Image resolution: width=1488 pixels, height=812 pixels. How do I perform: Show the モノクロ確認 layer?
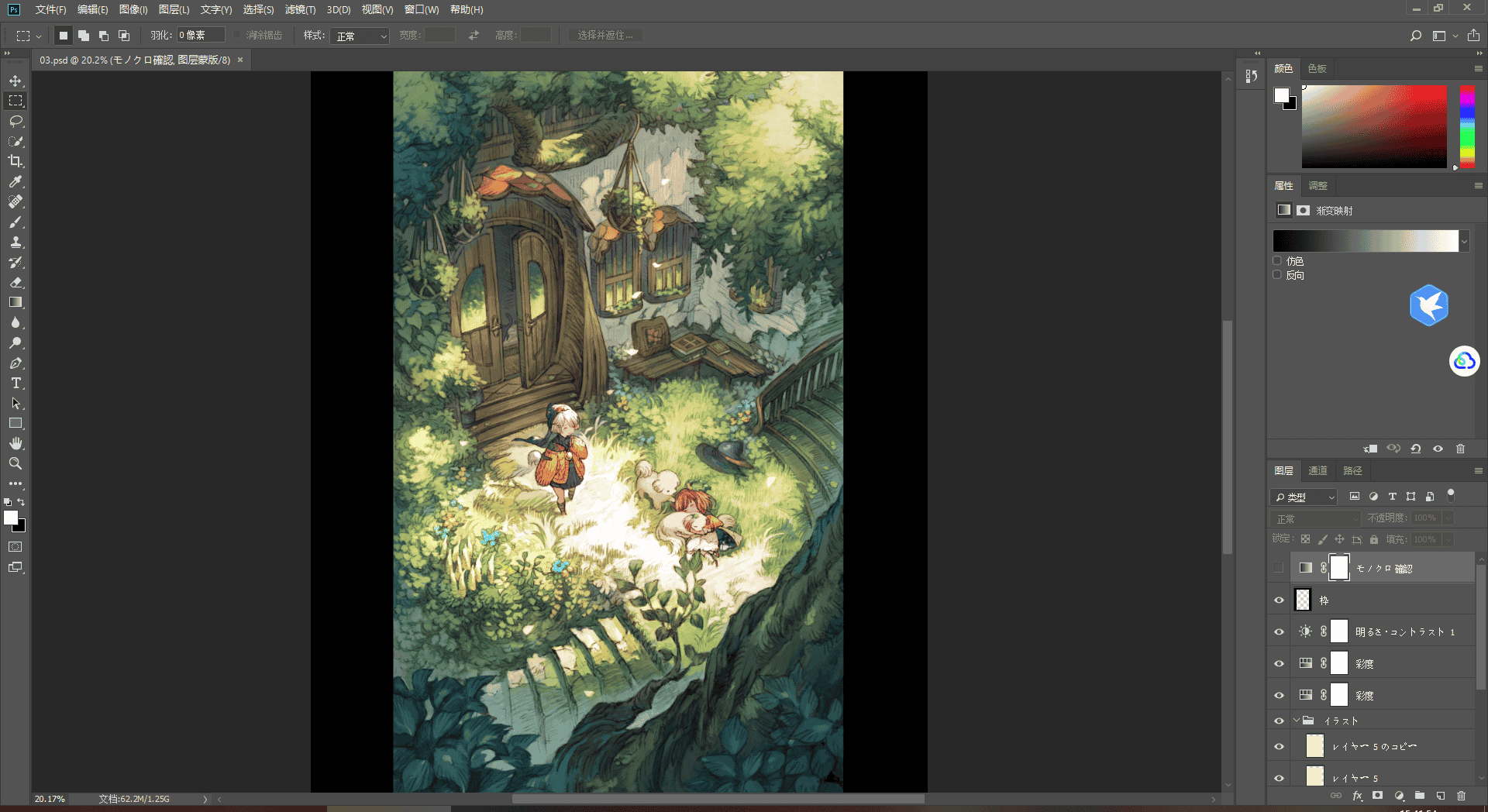(1279, 568)
